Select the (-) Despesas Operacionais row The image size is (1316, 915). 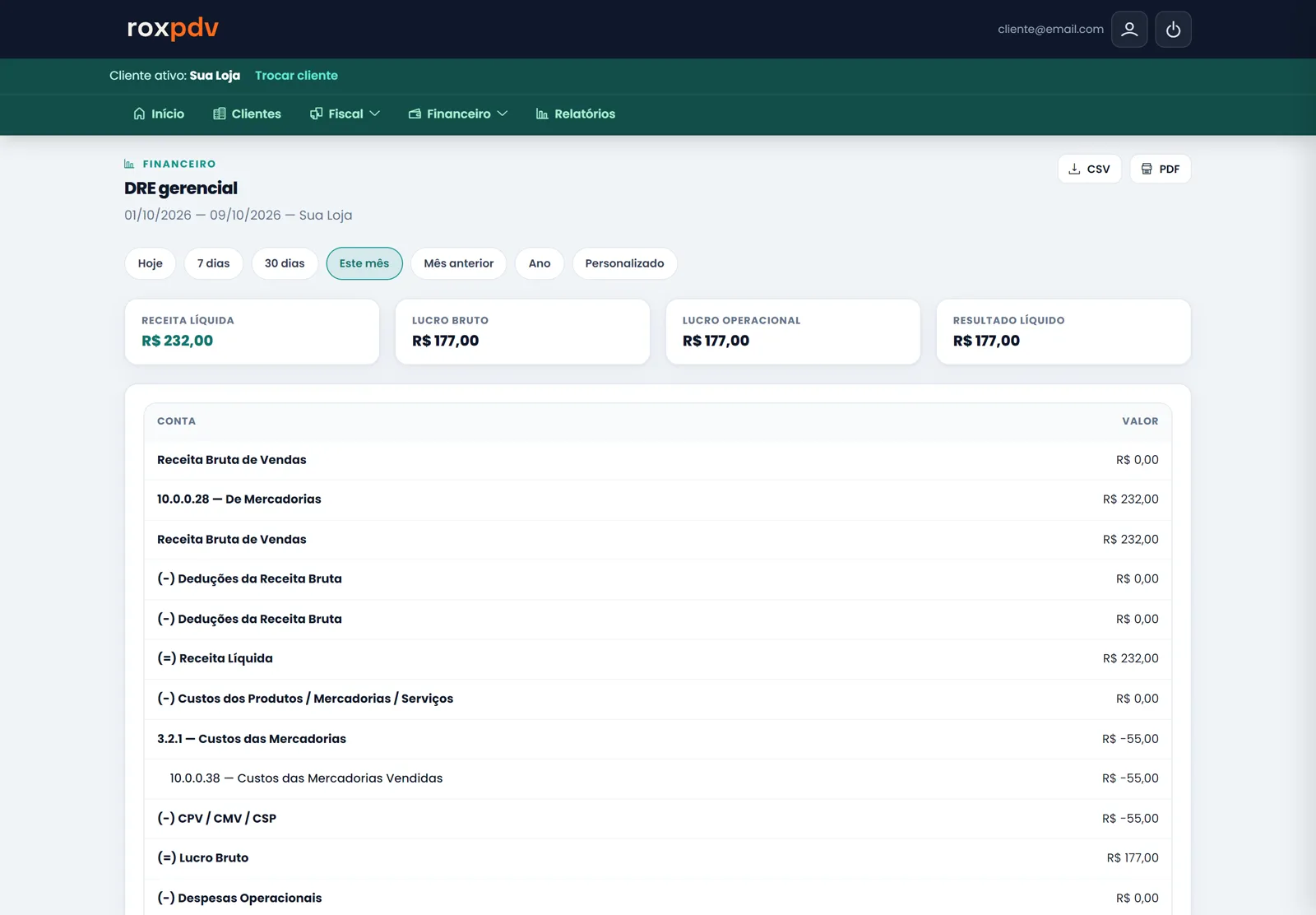pyautogui.click(x=658, y=898)
